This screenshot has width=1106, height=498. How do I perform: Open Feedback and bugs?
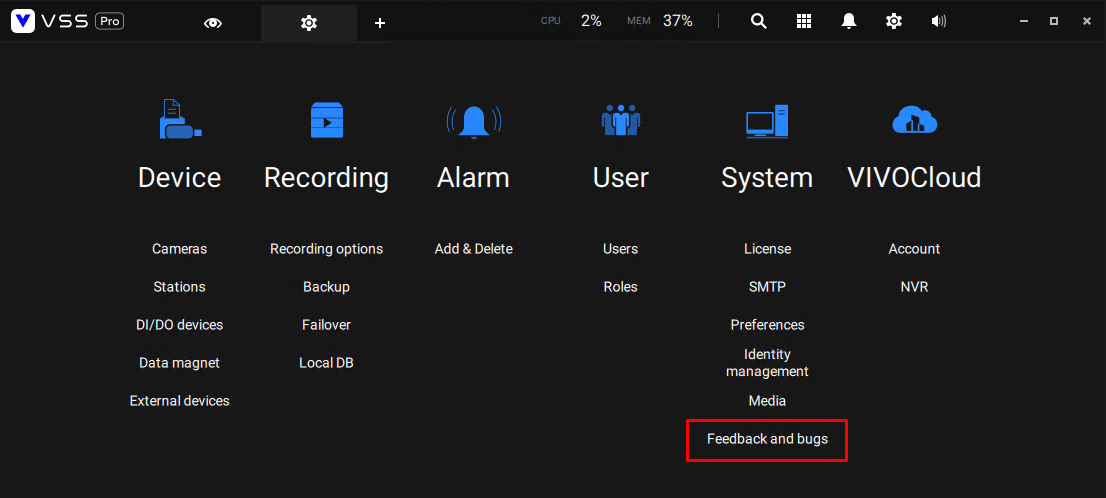point(767,439)
